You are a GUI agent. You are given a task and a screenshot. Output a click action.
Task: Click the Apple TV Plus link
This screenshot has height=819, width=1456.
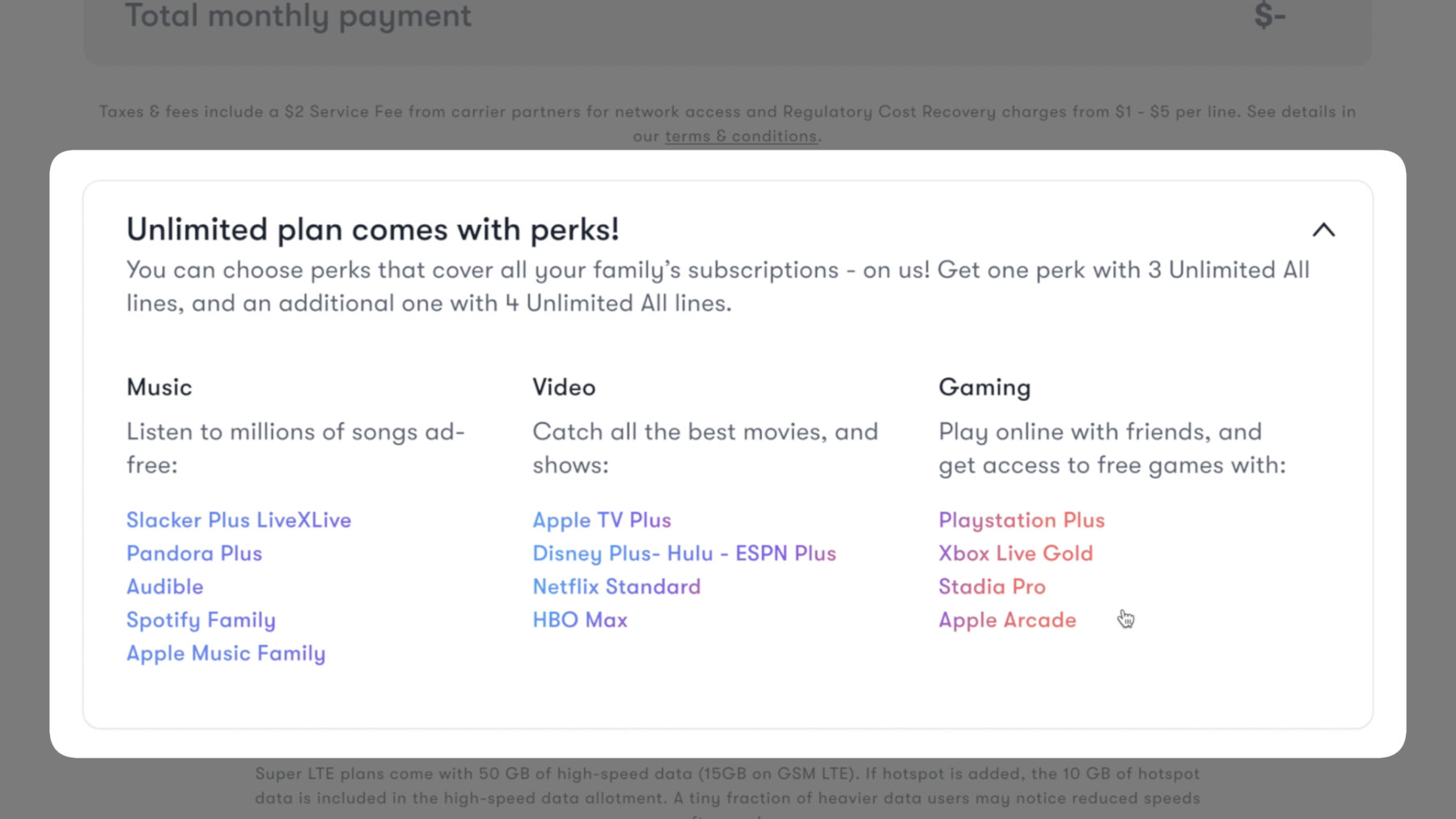[602, 520]
